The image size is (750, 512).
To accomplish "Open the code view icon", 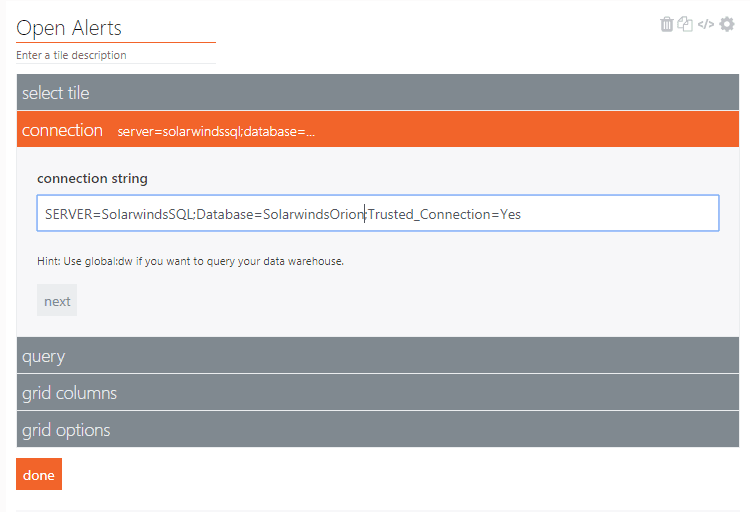I will pos(706,25).
